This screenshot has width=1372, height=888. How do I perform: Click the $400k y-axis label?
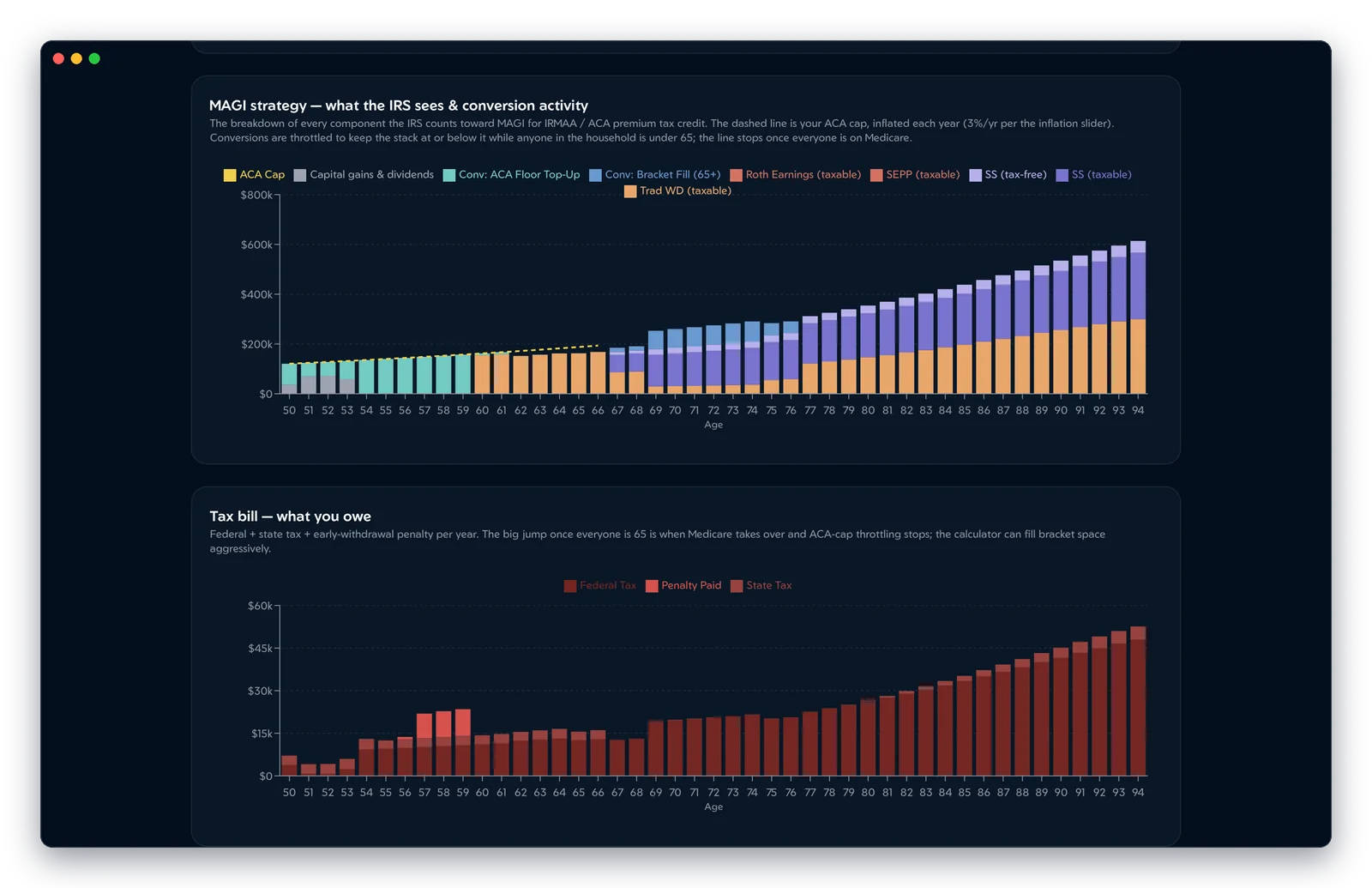click(256, 295)
